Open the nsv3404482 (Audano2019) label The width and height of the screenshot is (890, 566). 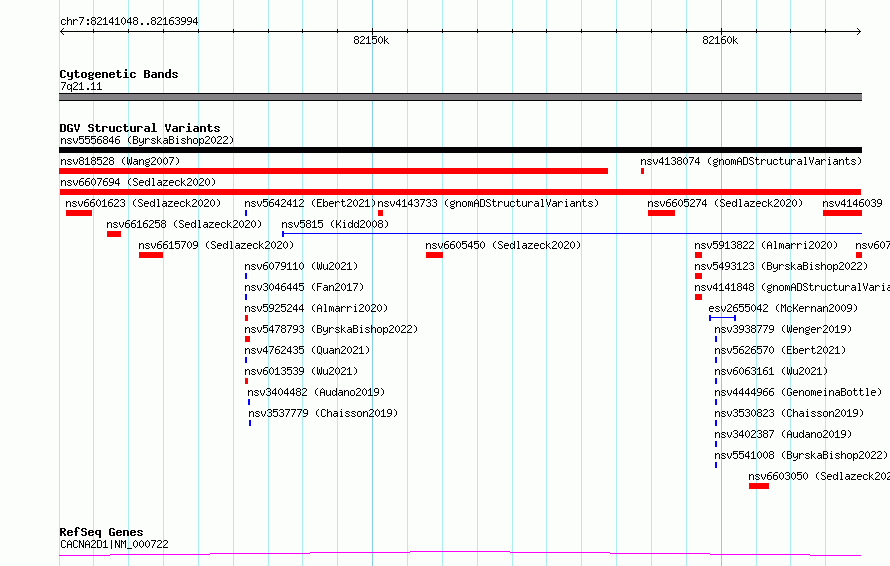316,392
